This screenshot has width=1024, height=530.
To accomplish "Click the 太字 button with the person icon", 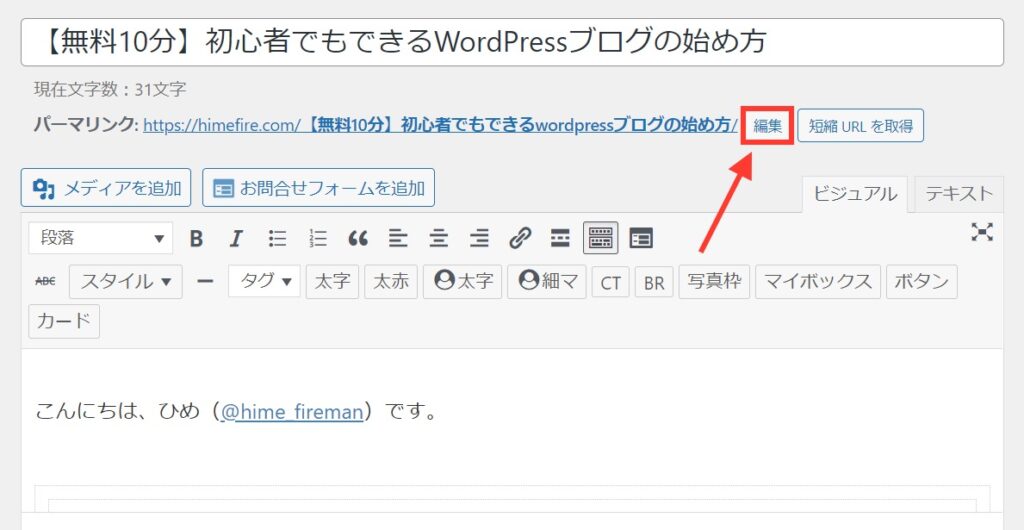I will point(462,281).
